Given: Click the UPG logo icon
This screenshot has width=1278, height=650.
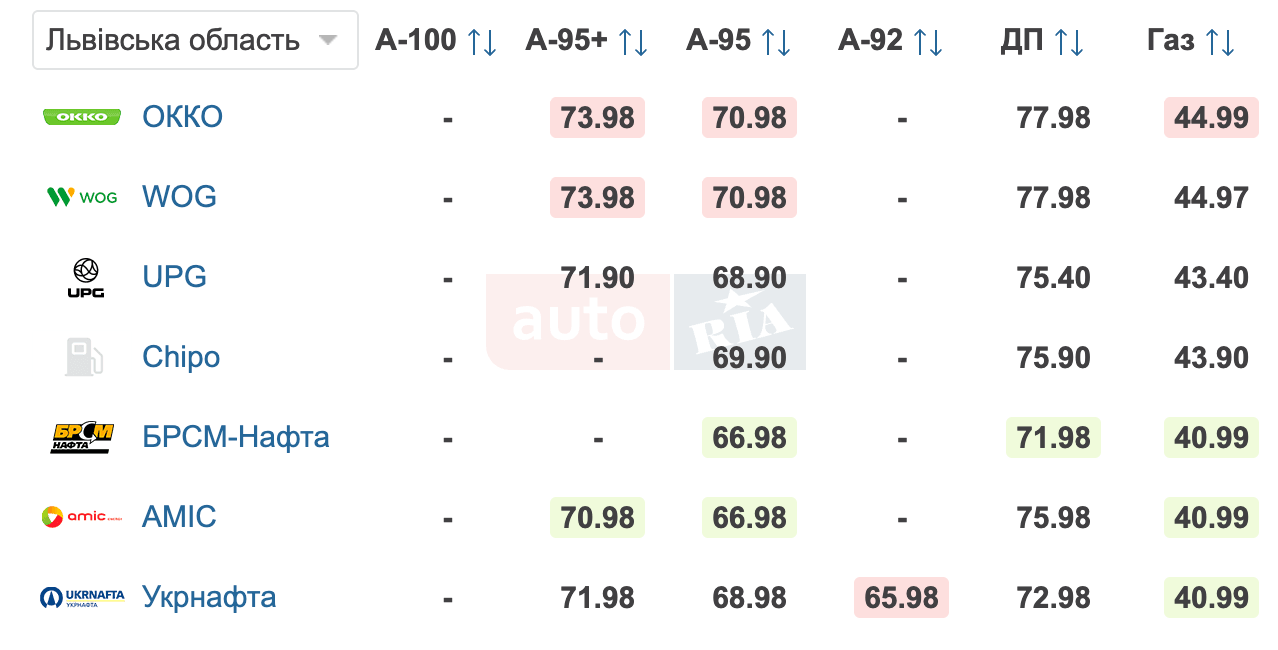Looking at the screenshot, I should click(85, 277).
